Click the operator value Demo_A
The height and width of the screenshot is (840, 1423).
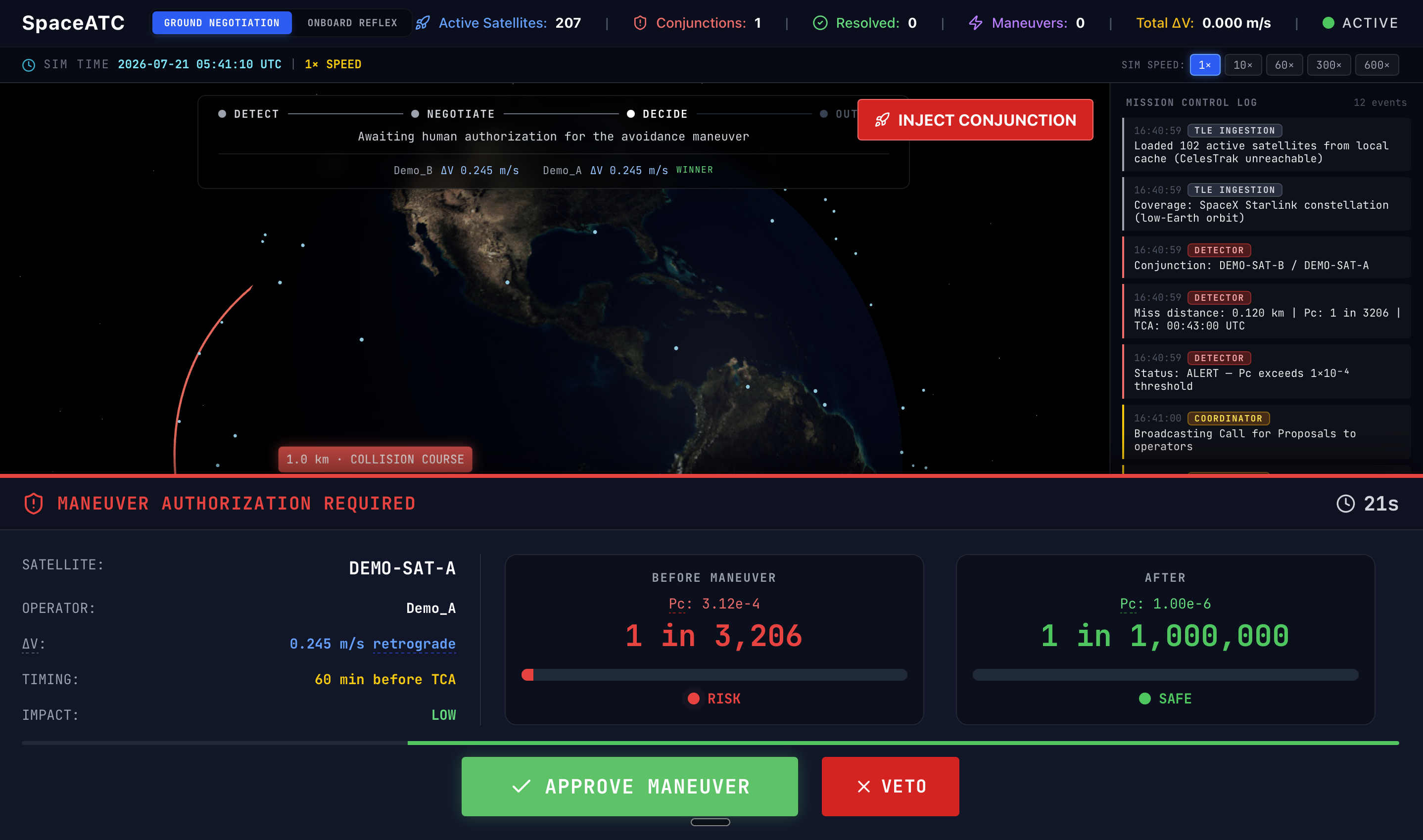431,608
